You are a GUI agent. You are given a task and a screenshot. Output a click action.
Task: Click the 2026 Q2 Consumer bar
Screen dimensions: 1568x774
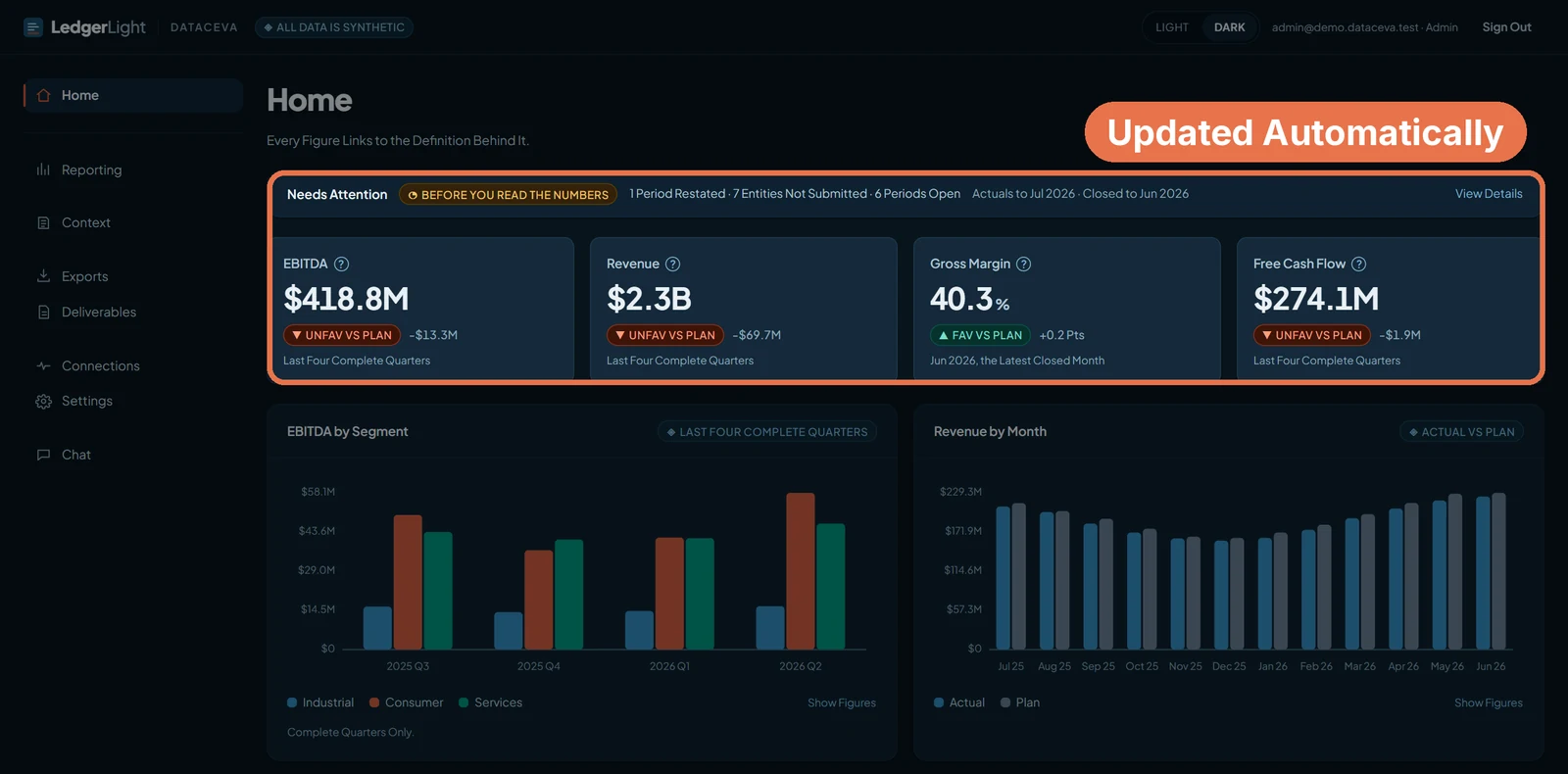tap(801, 570)
